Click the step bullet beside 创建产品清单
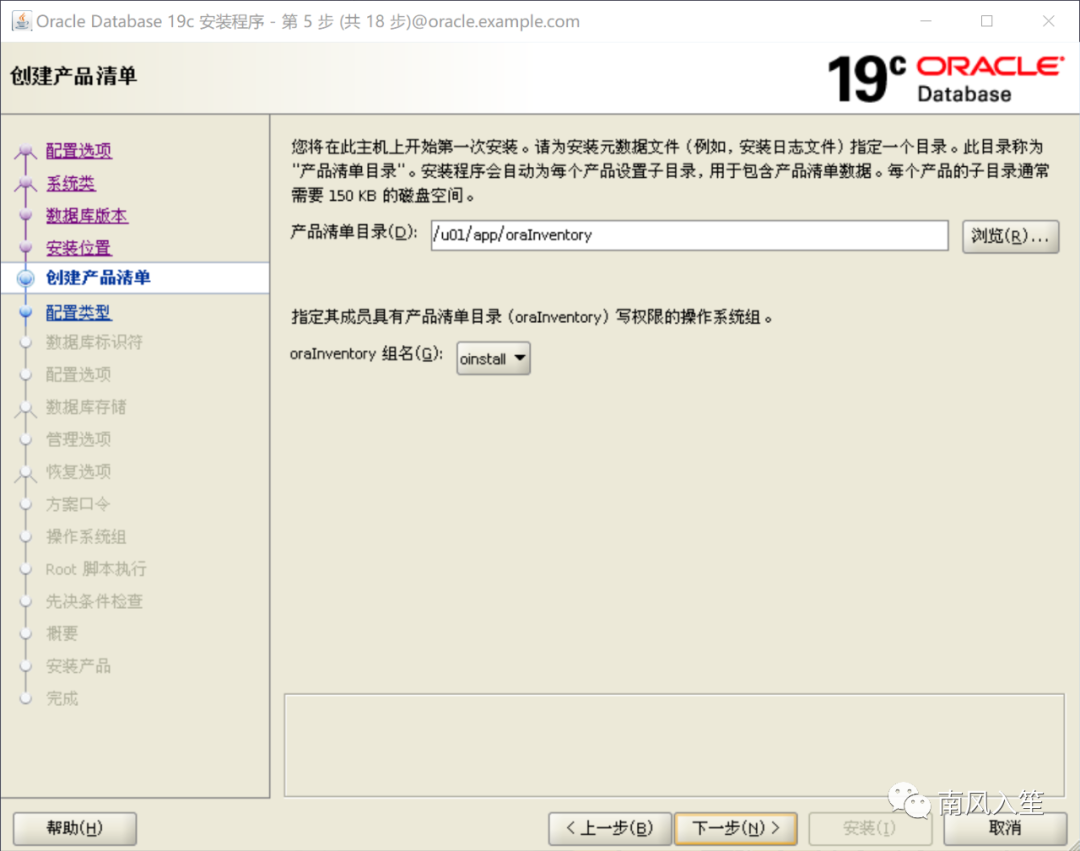 [25, 278]
